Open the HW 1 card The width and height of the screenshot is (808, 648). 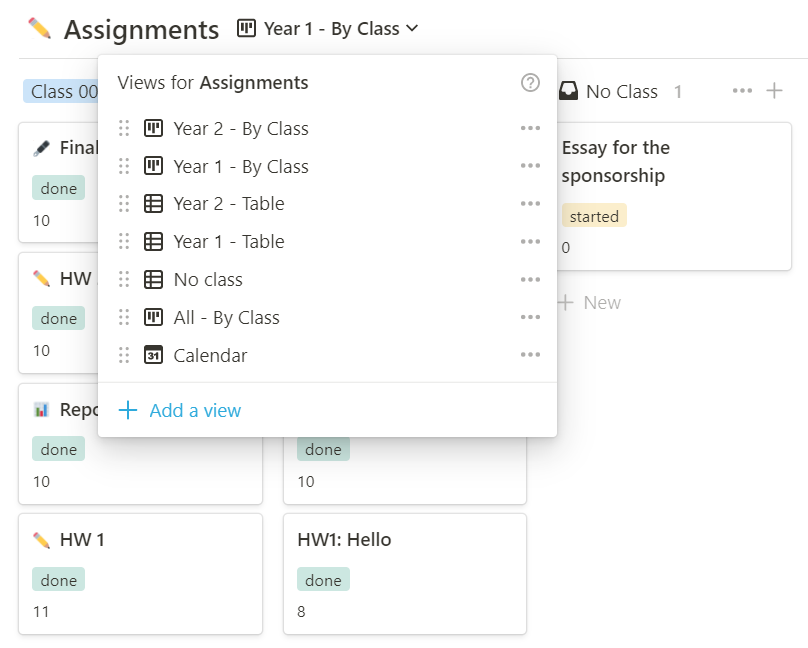coord(82,540)
